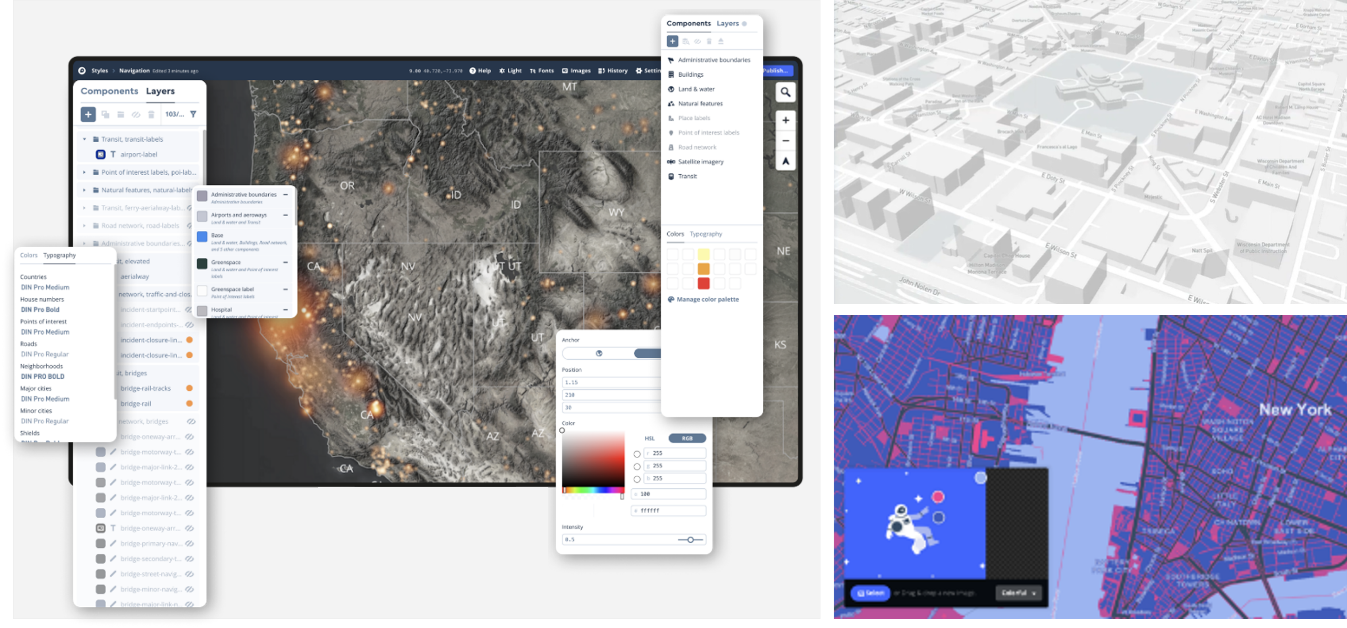Image resolution: width=1347 pixels, height=628 pixels.
Task: Click the Publish button
Action: [x=777, y=71]
